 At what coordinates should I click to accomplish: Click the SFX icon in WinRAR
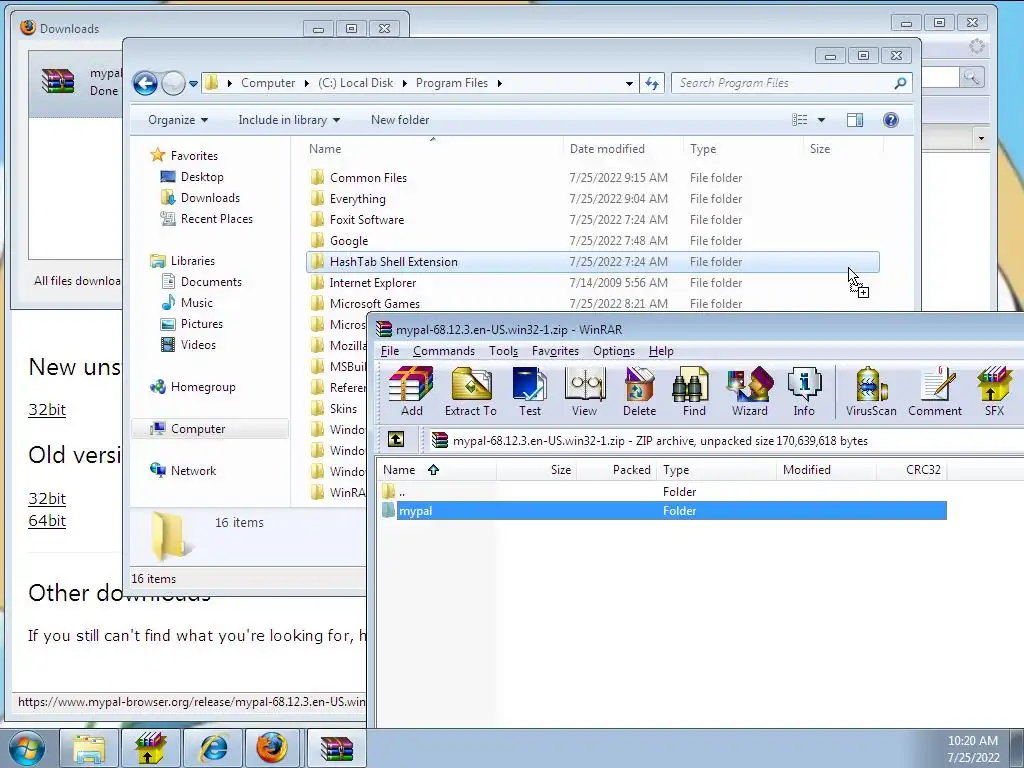click(x=994, y=391)
